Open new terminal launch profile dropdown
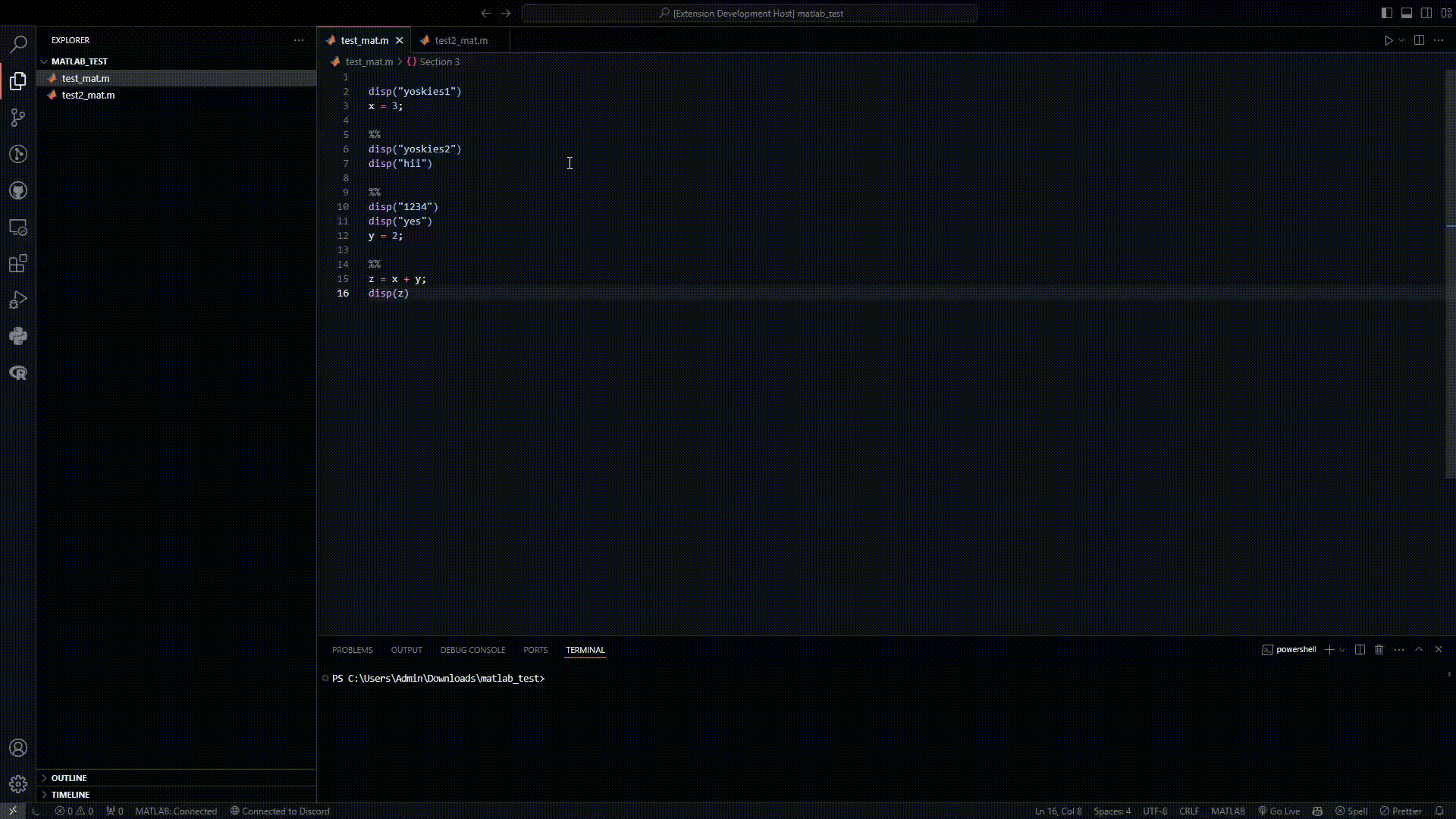This screenshot has width=1456, height=819. (1342, 650)
